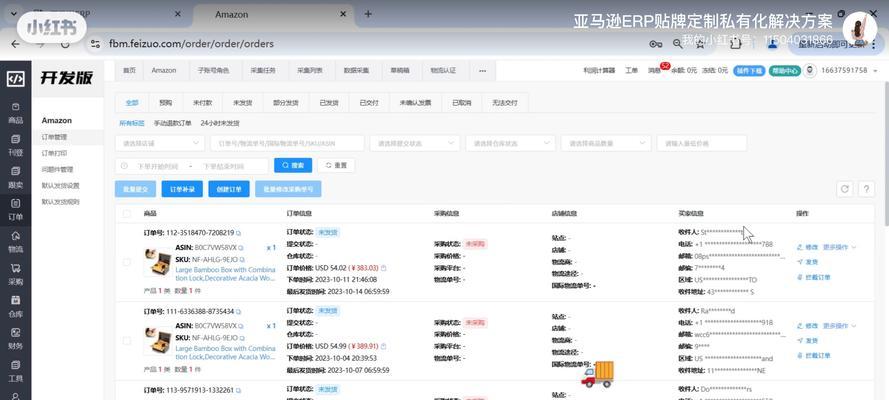Open product thumbnail of order 112-3518470-7208219
889x400 pixels.
158,262
